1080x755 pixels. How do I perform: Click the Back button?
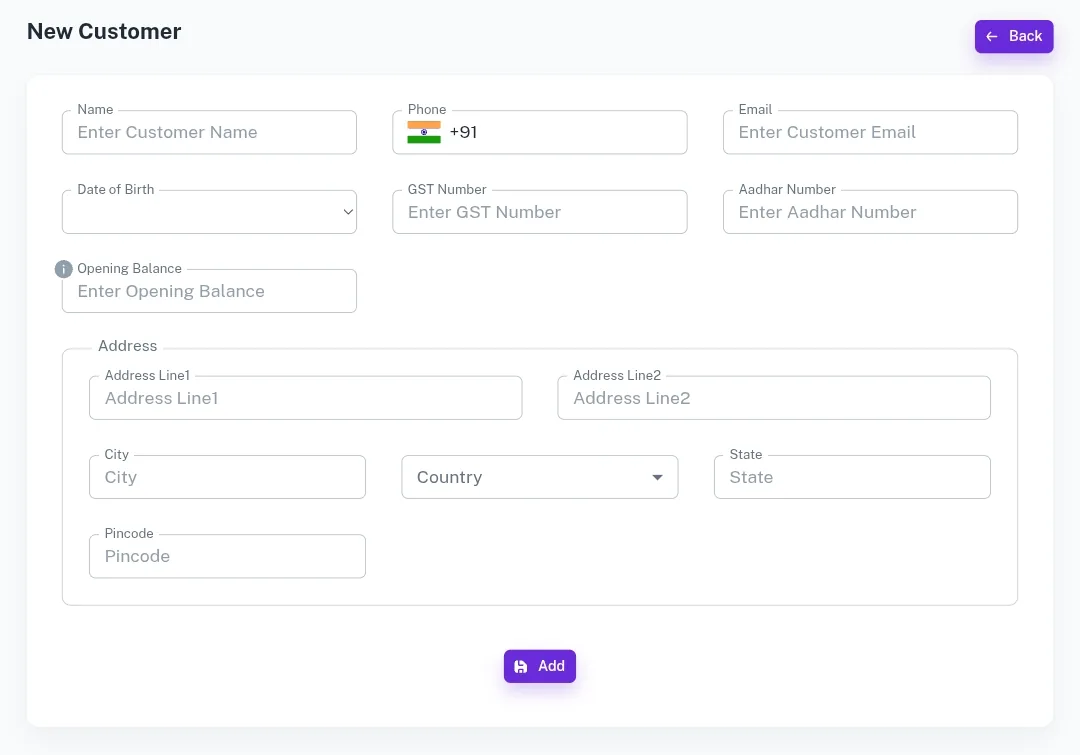click(x=1014, y=37)
